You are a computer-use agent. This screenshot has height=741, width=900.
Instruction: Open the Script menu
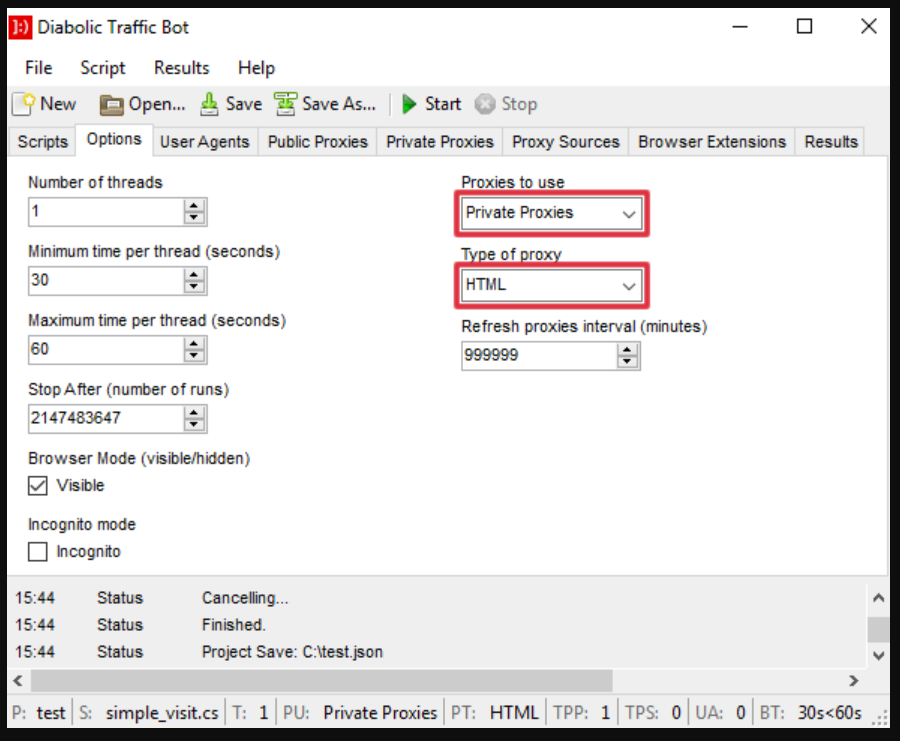[101, 68]
